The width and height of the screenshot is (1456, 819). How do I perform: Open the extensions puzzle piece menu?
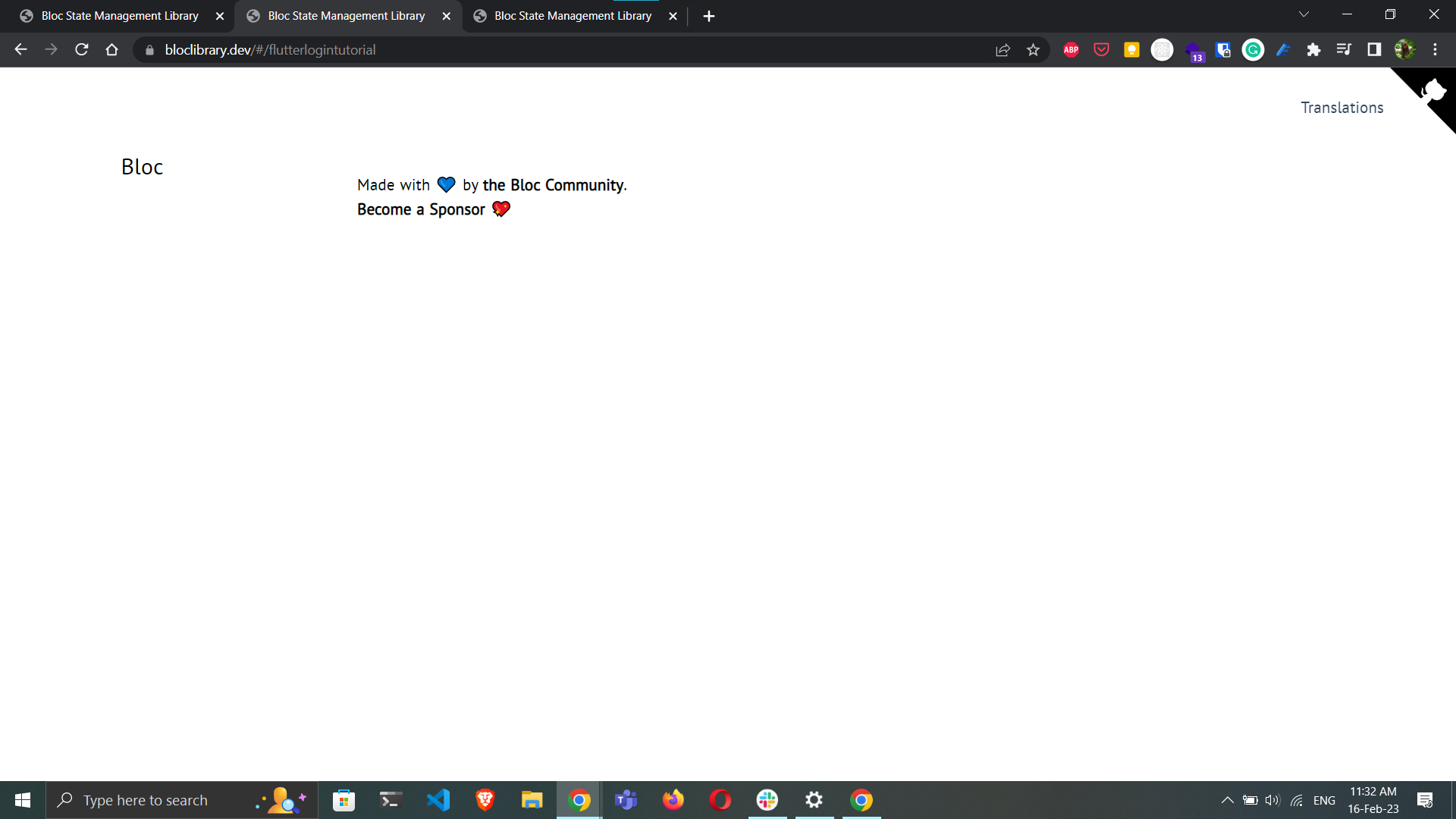point(1314,49)
